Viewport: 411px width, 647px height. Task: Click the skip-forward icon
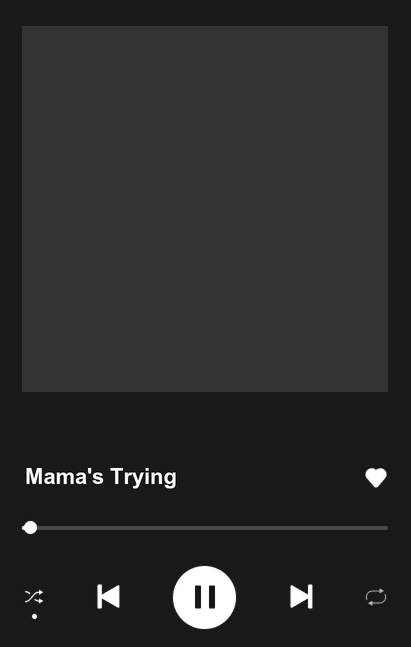point(301,596)
